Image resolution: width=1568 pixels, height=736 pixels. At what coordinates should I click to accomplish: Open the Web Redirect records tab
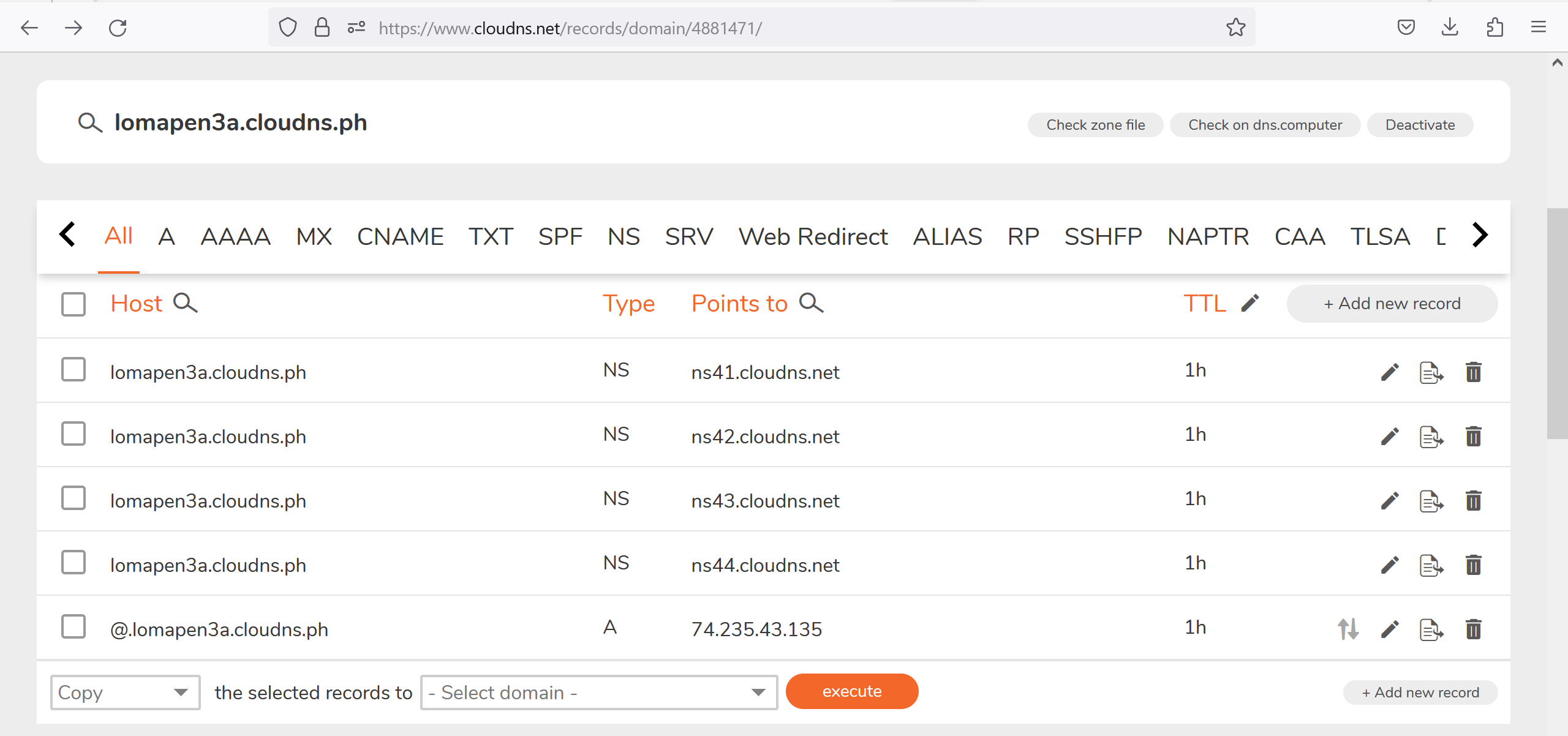(x=813, y=236)
